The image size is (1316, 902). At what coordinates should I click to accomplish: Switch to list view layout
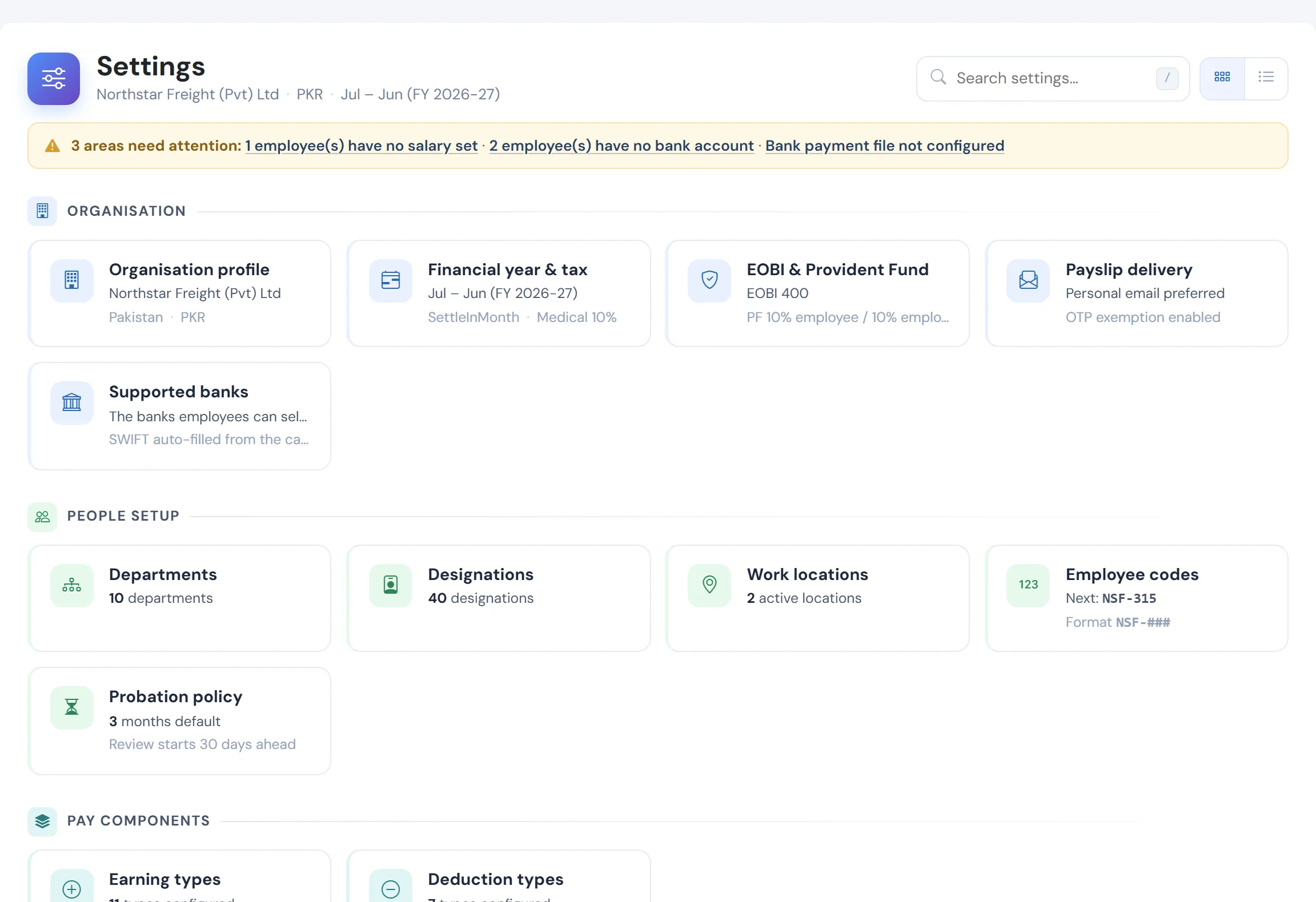click(x=1266, y=78)
